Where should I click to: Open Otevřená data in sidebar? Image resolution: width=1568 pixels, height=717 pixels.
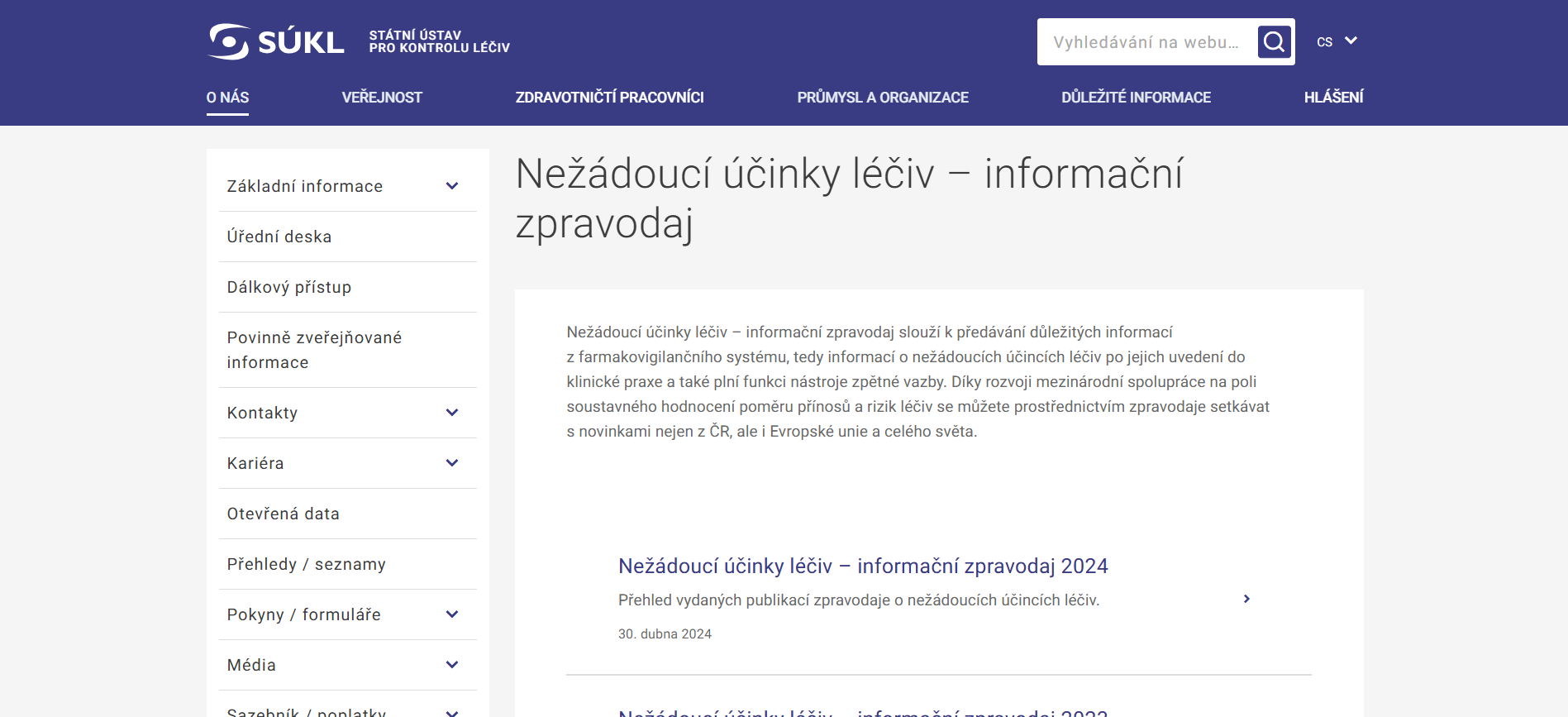tap(284, 514)
